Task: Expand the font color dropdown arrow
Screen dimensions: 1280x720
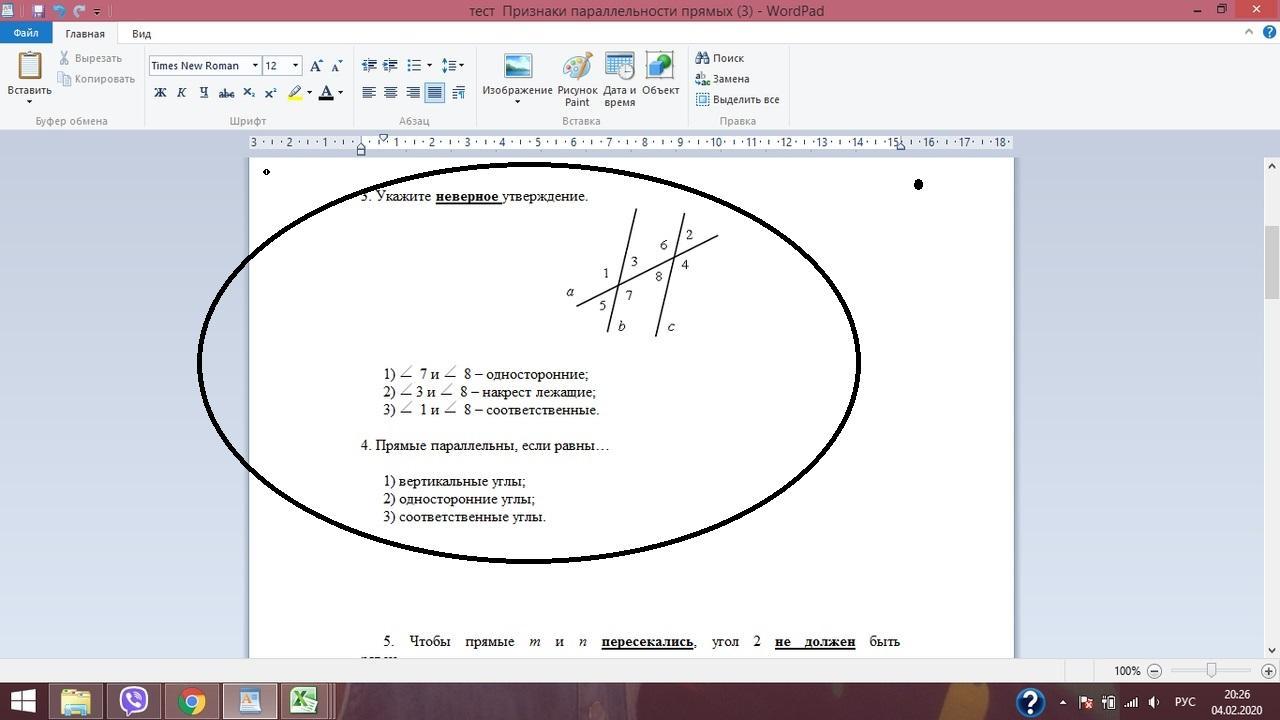Action: (x=340, y=93)
